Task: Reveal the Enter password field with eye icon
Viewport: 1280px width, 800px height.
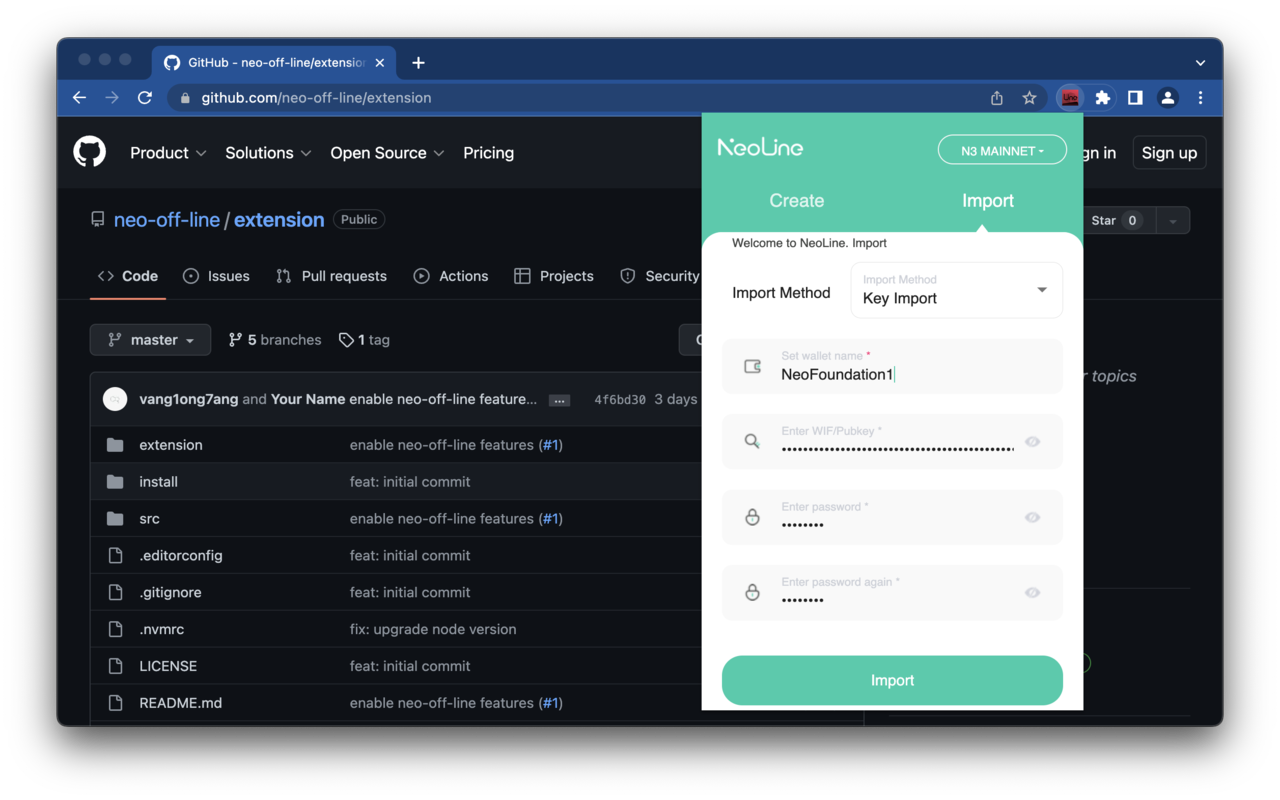Action: tap(1033, 517)
